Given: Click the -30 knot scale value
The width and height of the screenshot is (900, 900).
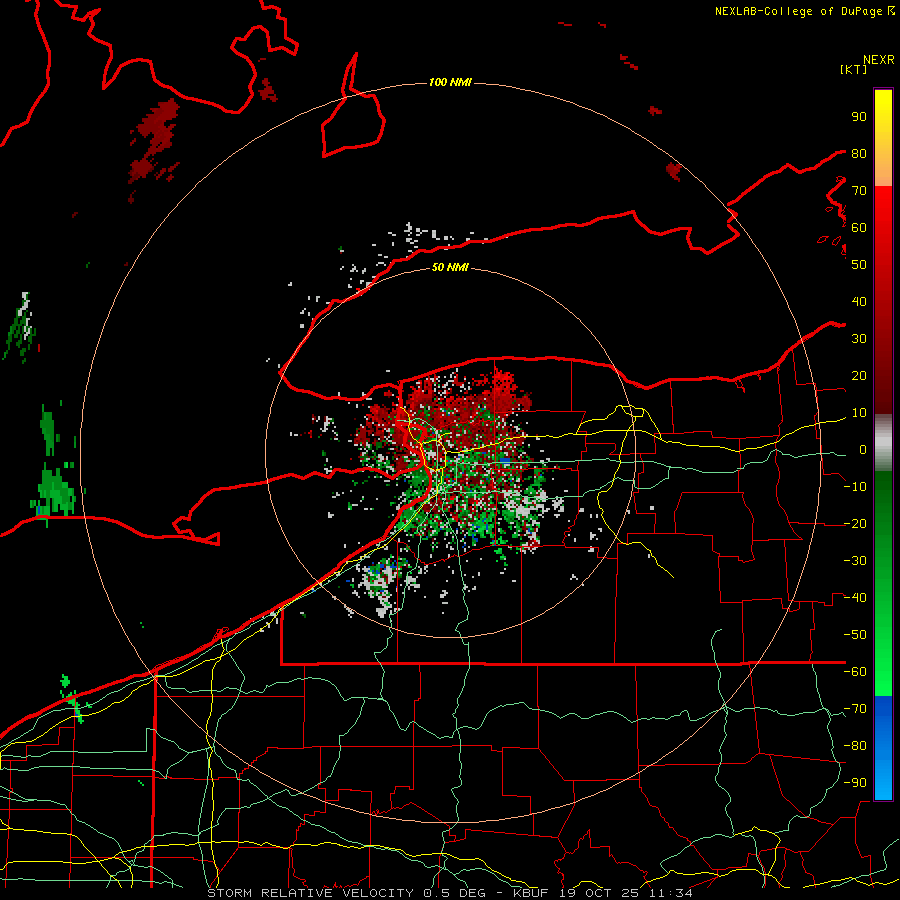Looking at the screenshot, I should tap(855, 561).
